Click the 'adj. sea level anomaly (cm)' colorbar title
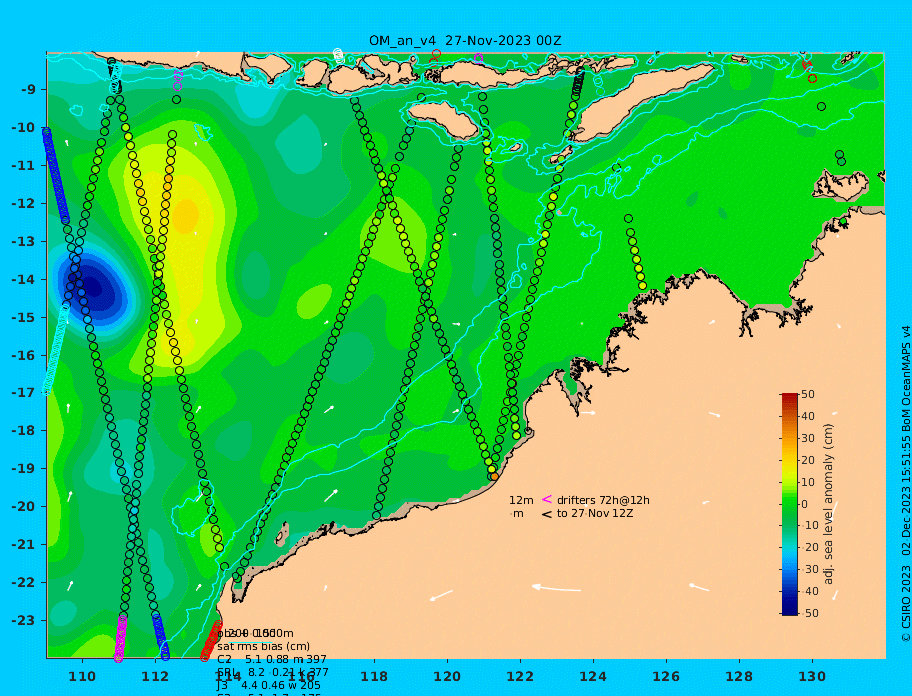Viewport: 912px width, 696px height. (x=828, y=504)
